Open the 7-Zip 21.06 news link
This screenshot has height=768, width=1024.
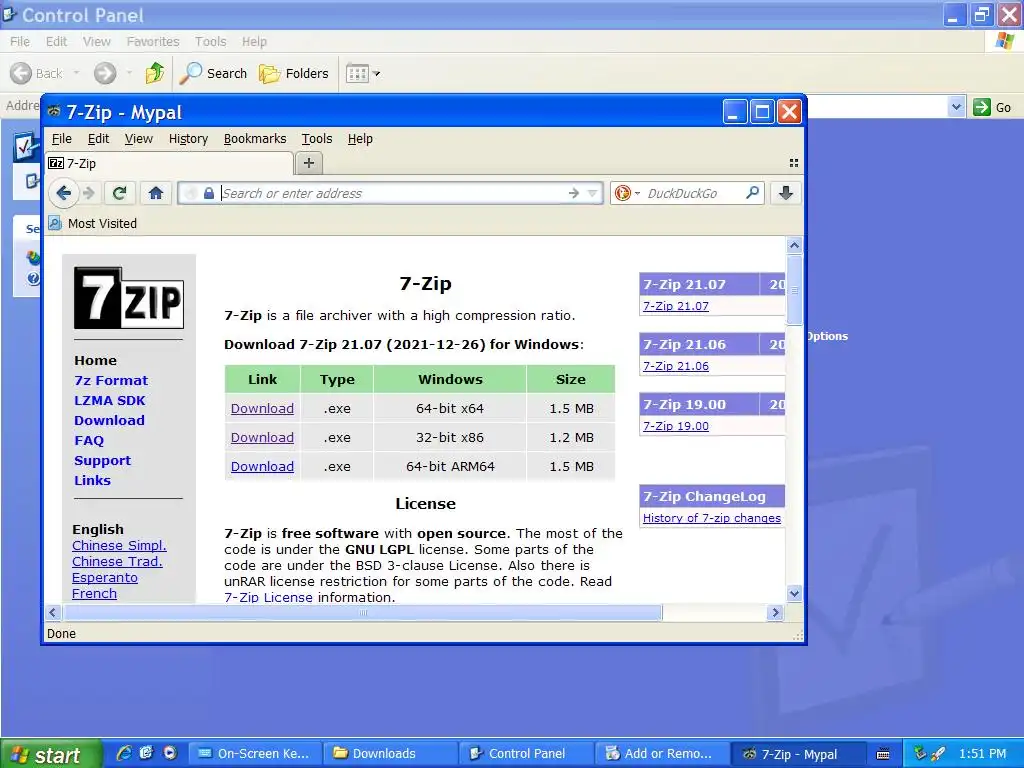pos(675,366)
